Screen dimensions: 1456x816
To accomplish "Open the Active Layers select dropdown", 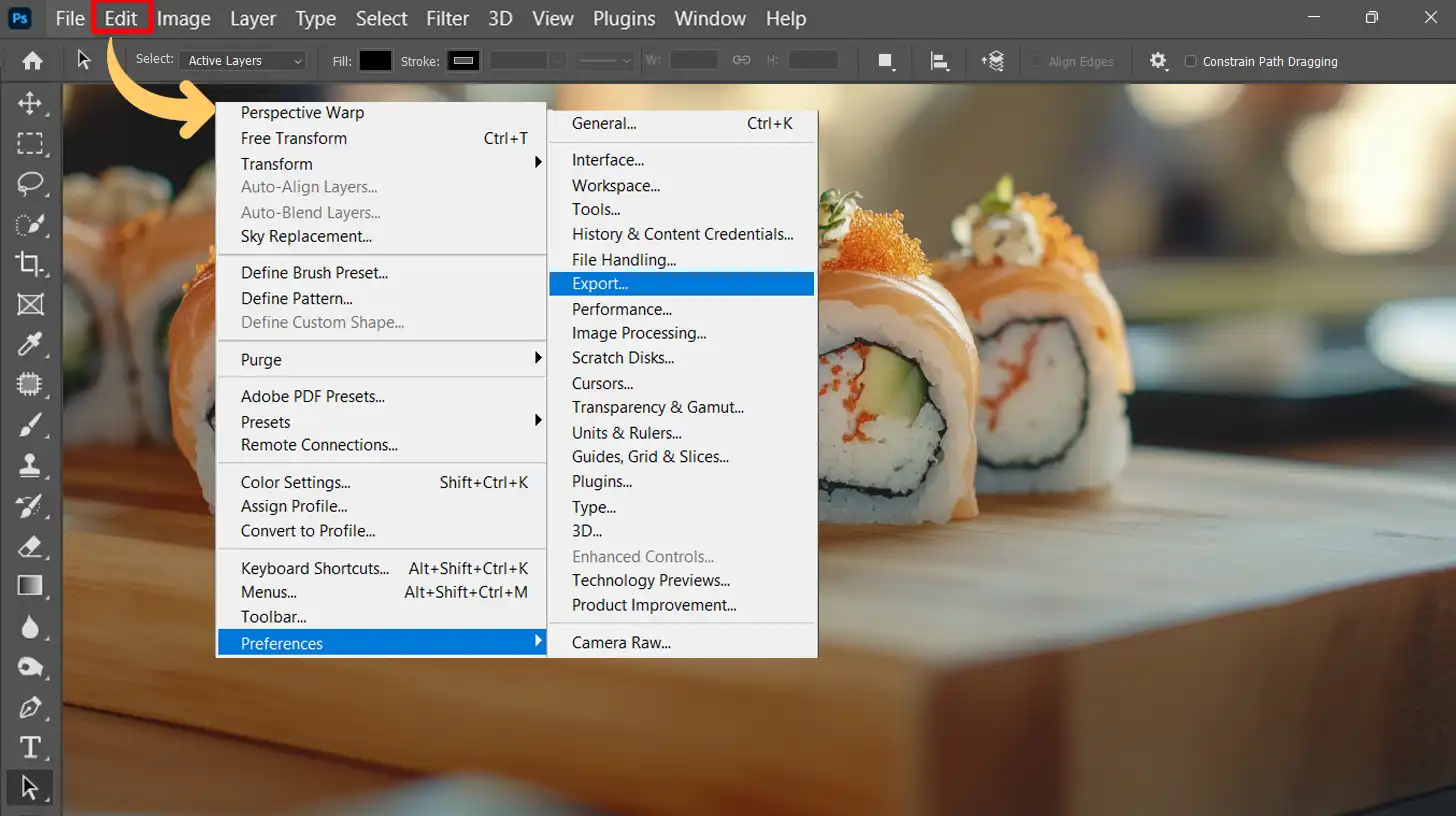I will coord(243,61).
